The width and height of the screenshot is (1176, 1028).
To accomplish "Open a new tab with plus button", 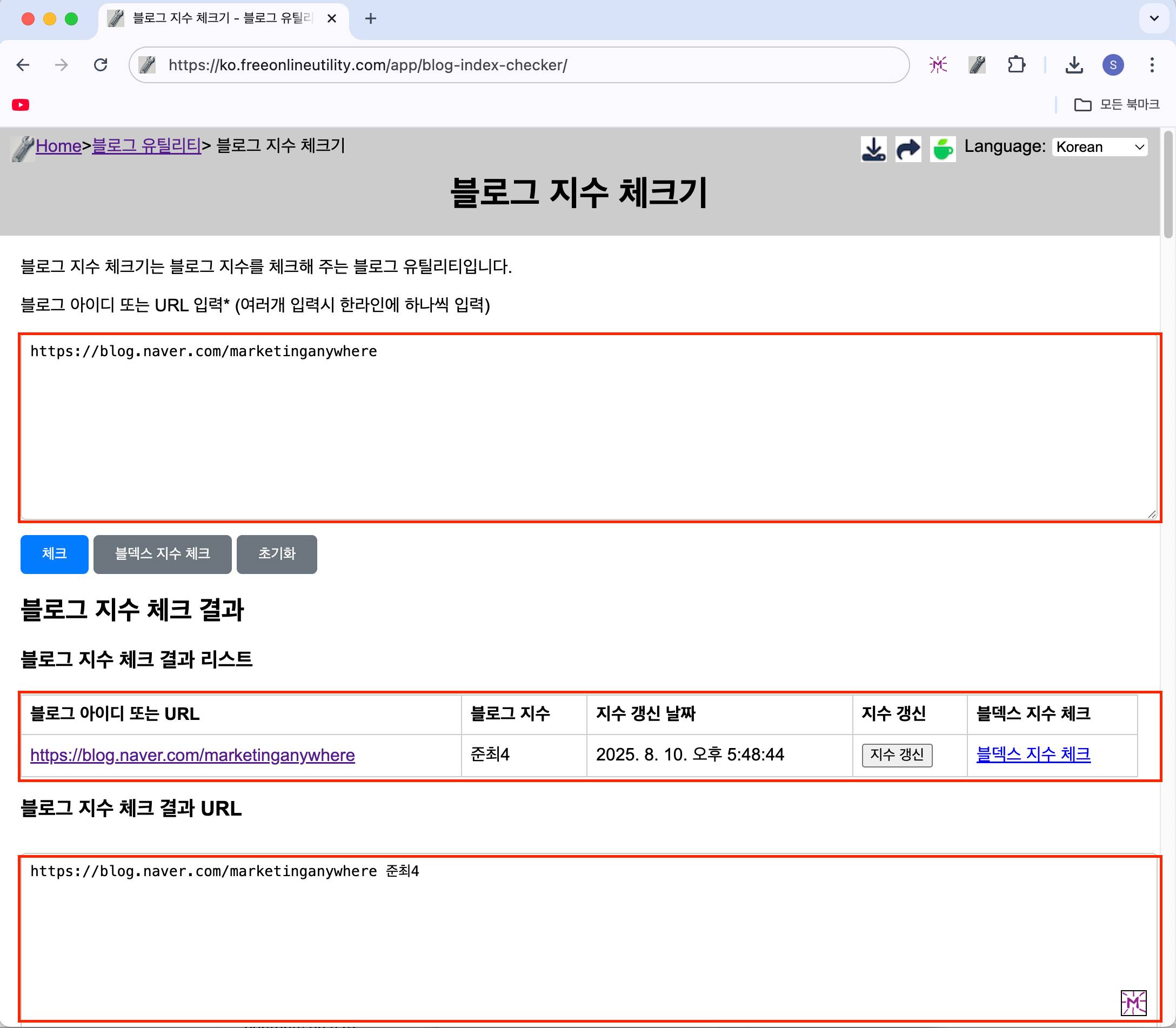I will [371, 18].
